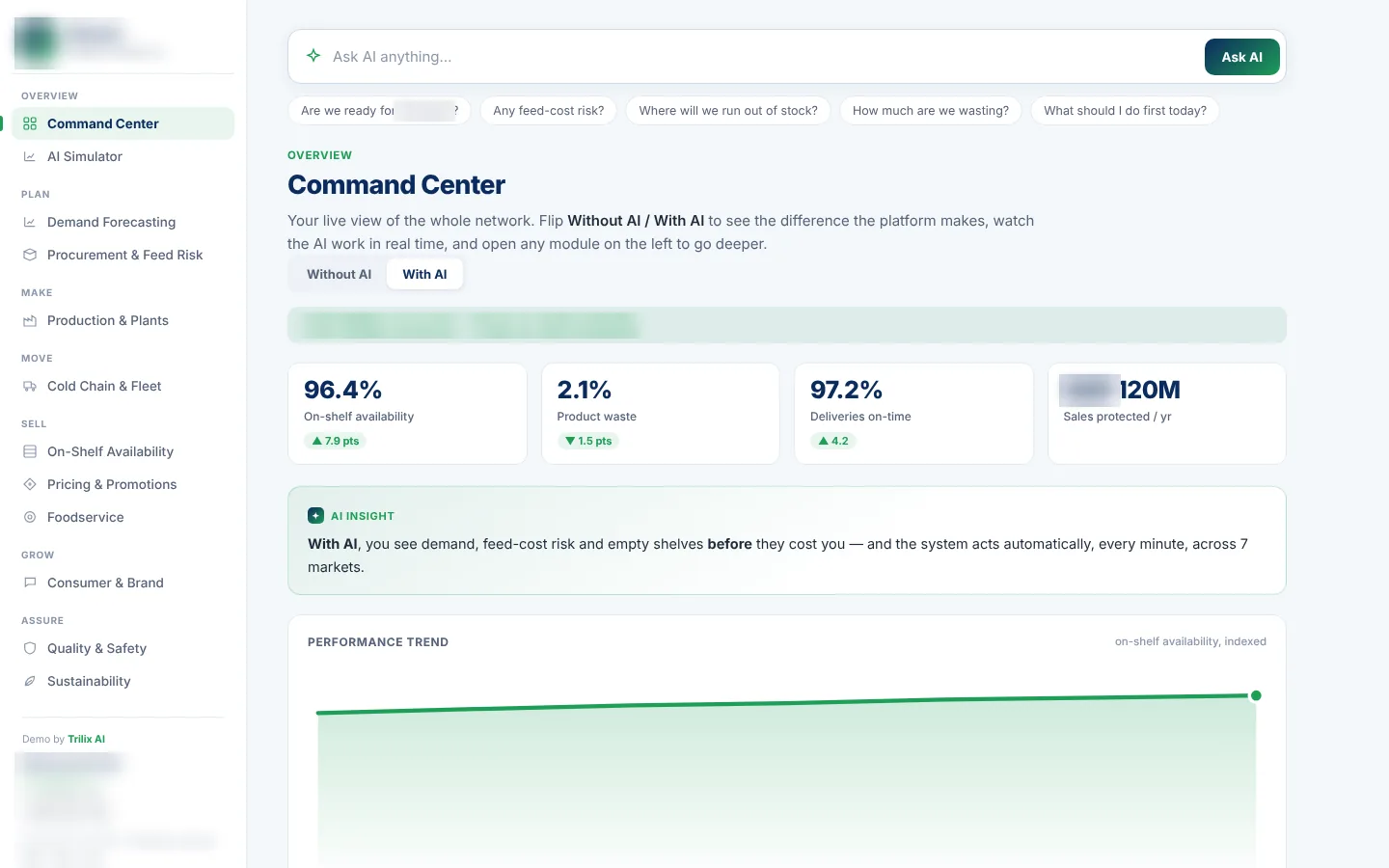Image resolution: width=1389 pixels, height=868 pixels.
Task: Click the Quality & Safety shield icon
Action: 30,648
